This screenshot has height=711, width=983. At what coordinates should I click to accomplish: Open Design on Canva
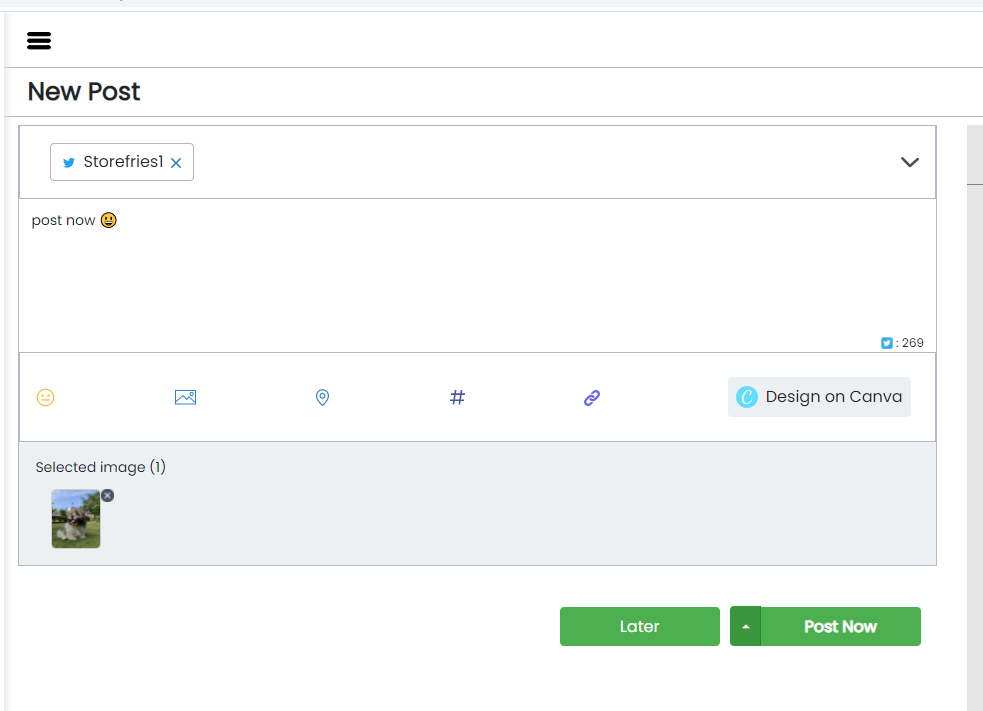click(819, 397)
